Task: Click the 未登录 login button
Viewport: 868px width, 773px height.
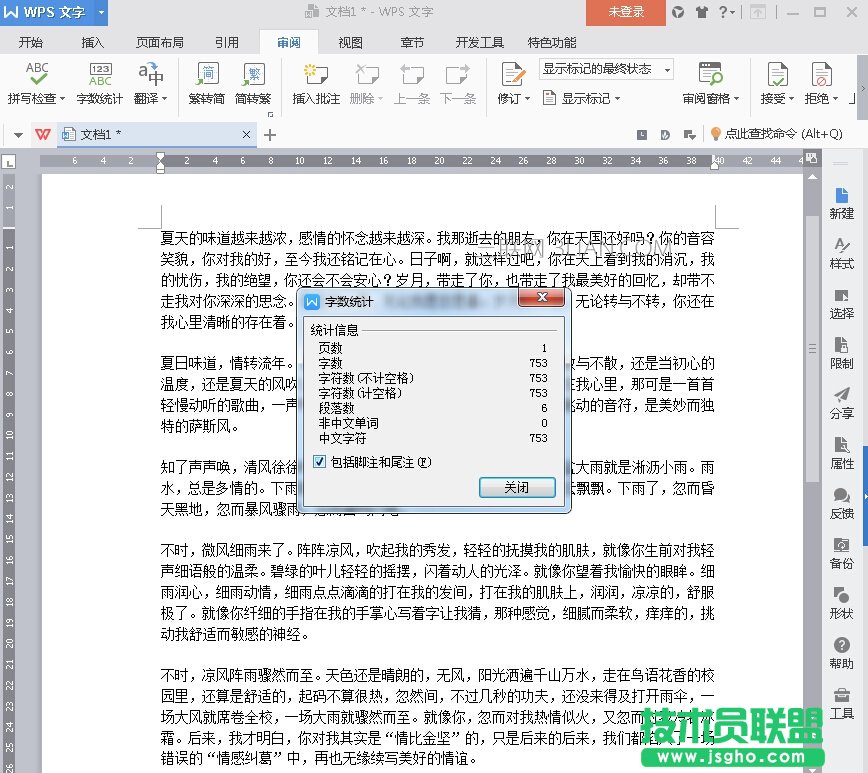Action: (x=627, y=12)
